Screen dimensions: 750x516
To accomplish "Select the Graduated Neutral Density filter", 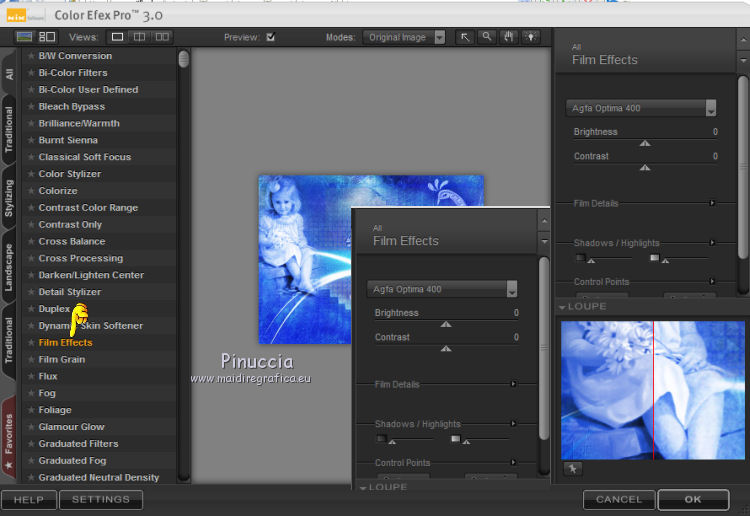I will click(99, 477).
